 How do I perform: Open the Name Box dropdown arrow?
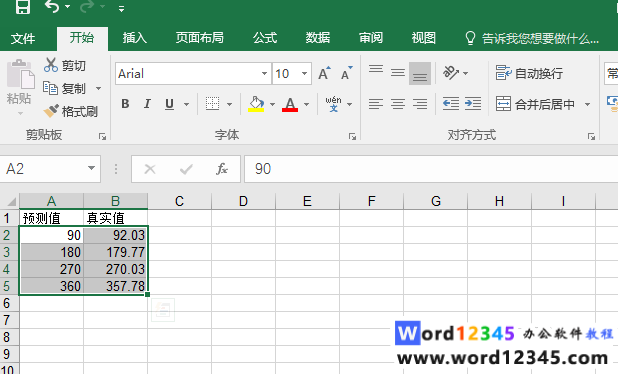(x=91, y=168)
